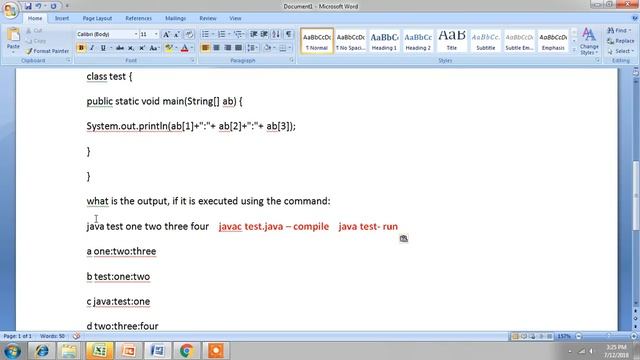Show paragraph marks
640x360 pixels.
tap(289, 34)
